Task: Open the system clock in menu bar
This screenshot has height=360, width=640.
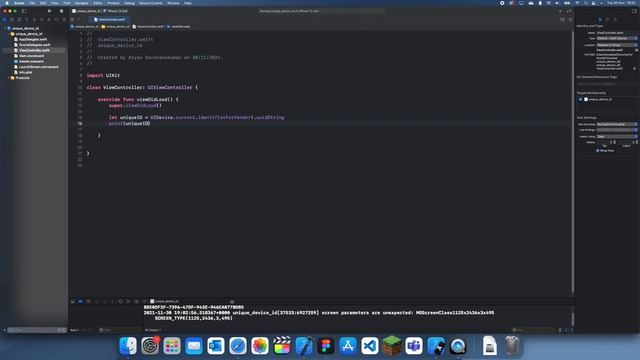Action: coord(622,3)
